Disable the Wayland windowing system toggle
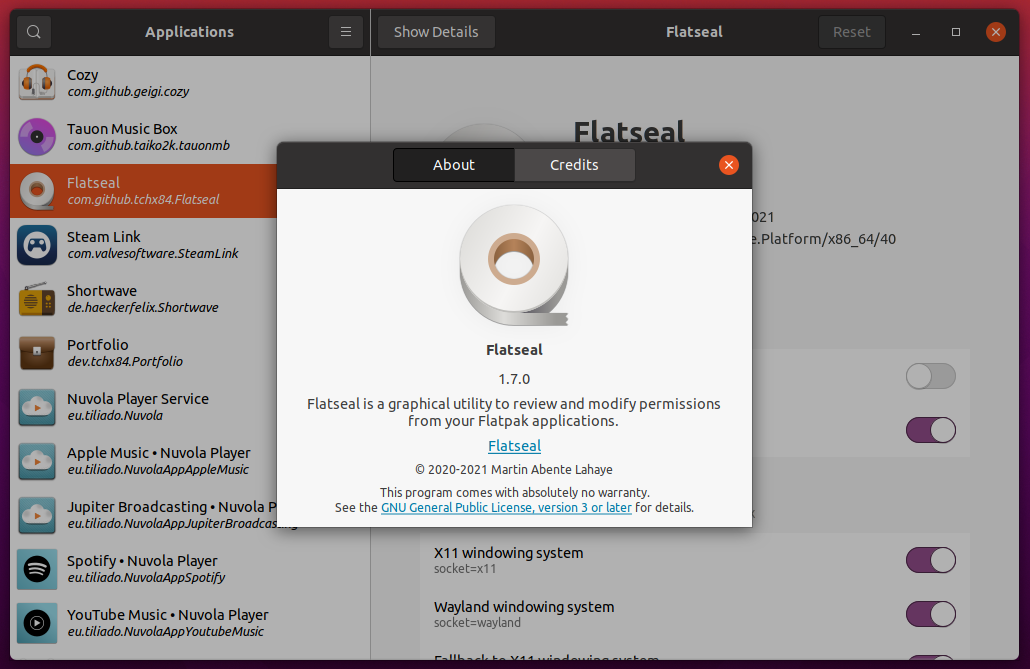The image size is (1030, 669). tap(930, 614)
